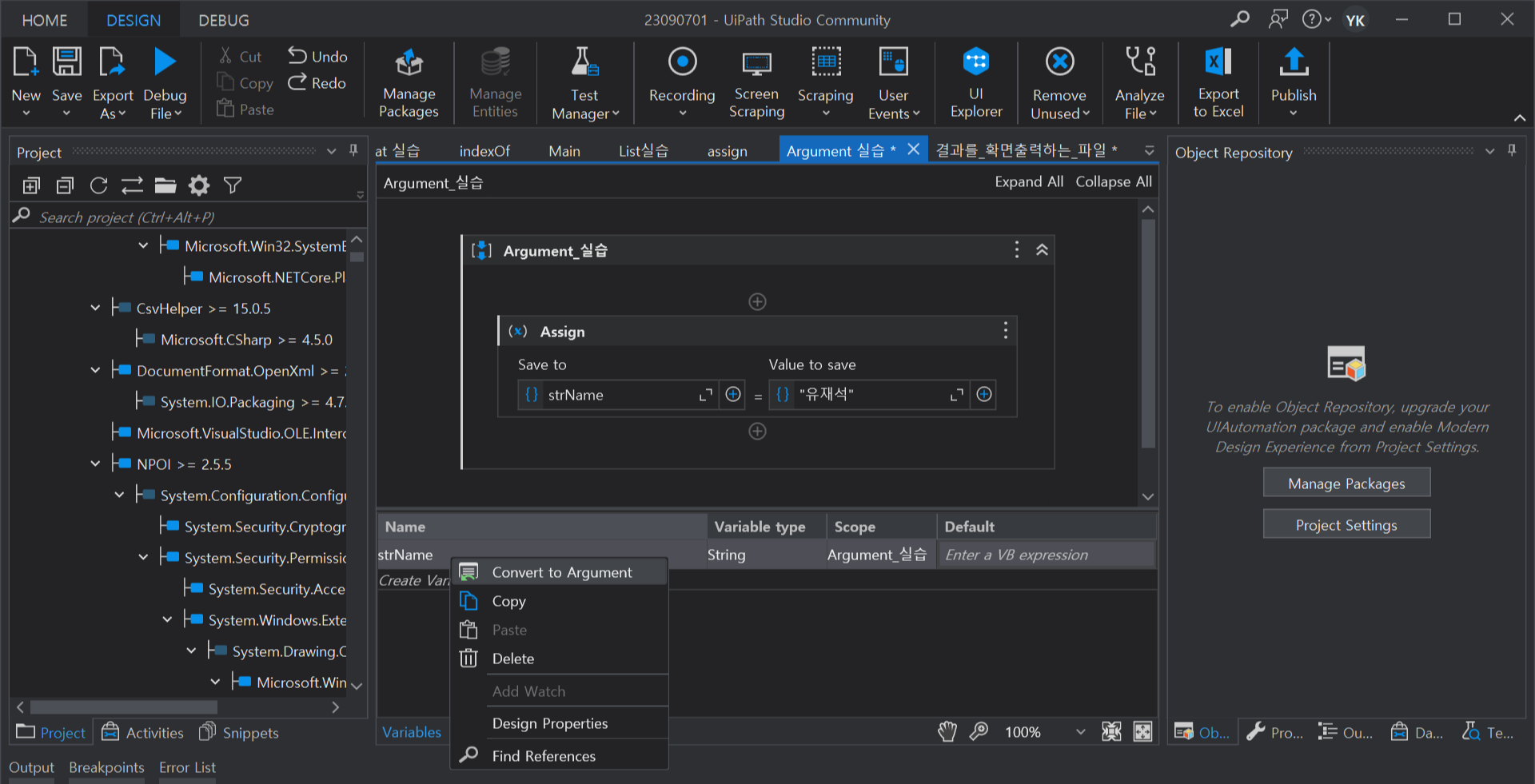Open Manage Packages in ribbon
This screenshot has height=784, width=1535.
point(409,83)
